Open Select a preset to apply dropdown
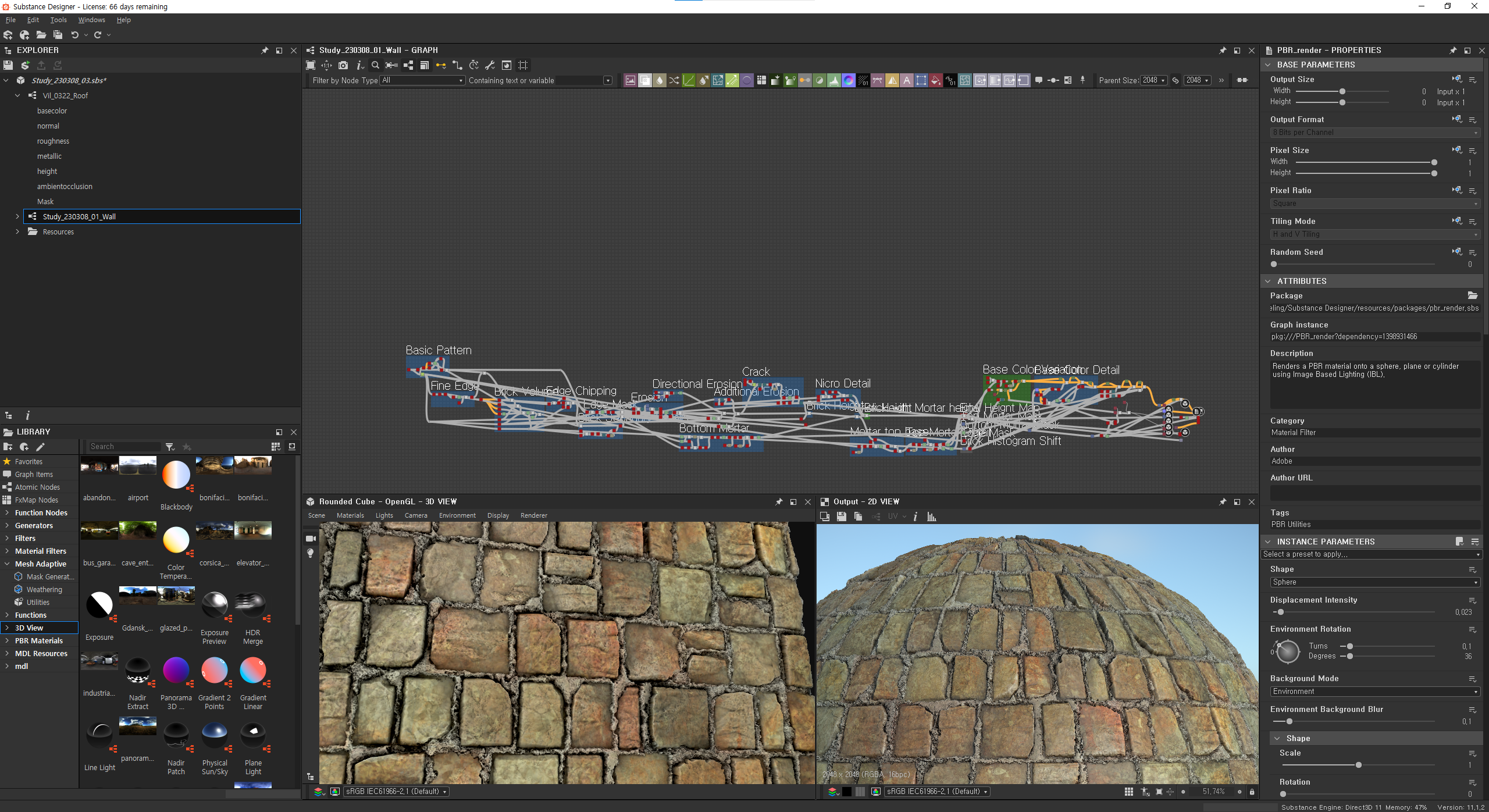 coord(1371,554)
